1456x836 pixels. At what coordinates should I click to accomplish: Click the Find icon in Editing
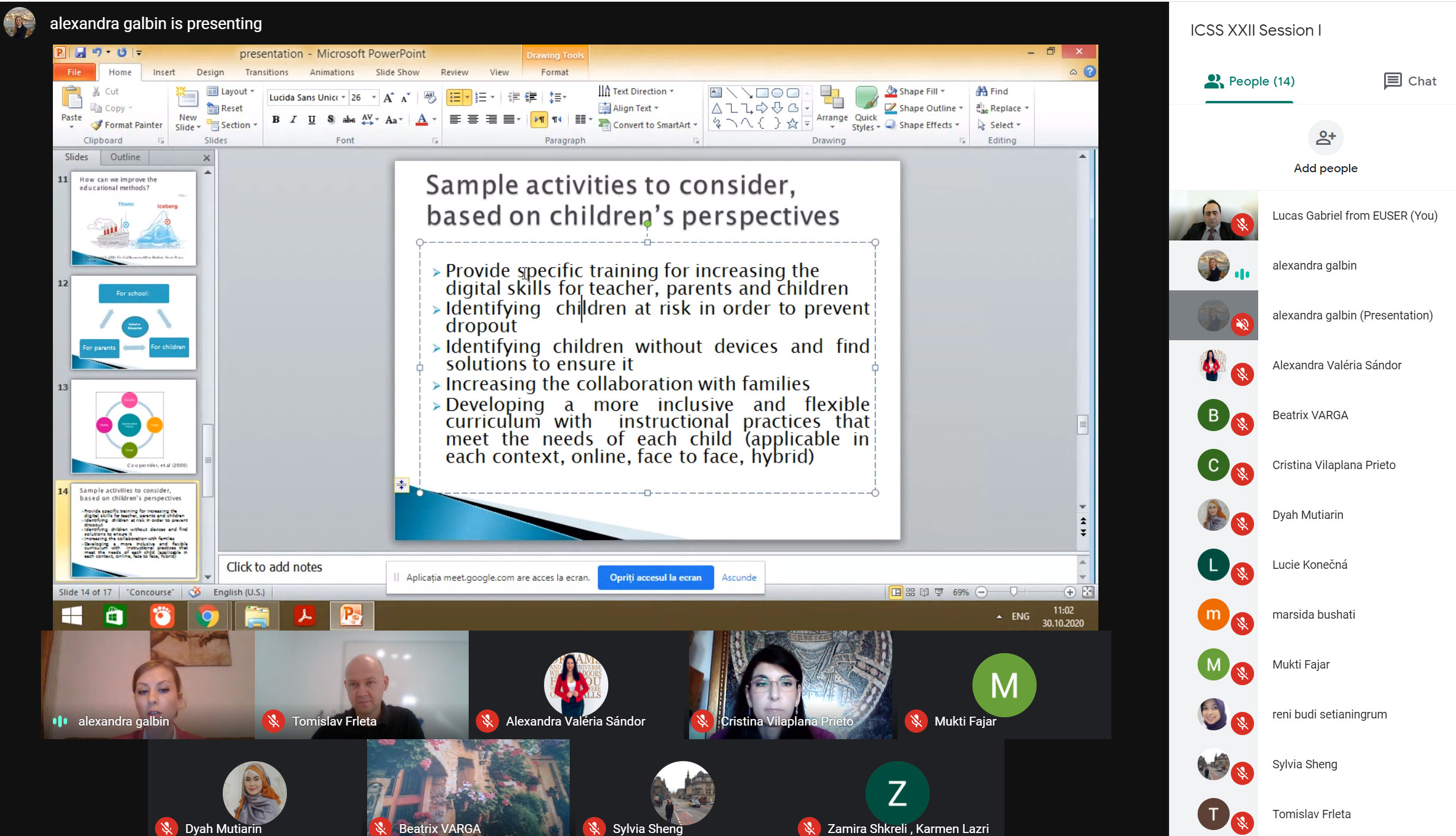click(982, 91)
